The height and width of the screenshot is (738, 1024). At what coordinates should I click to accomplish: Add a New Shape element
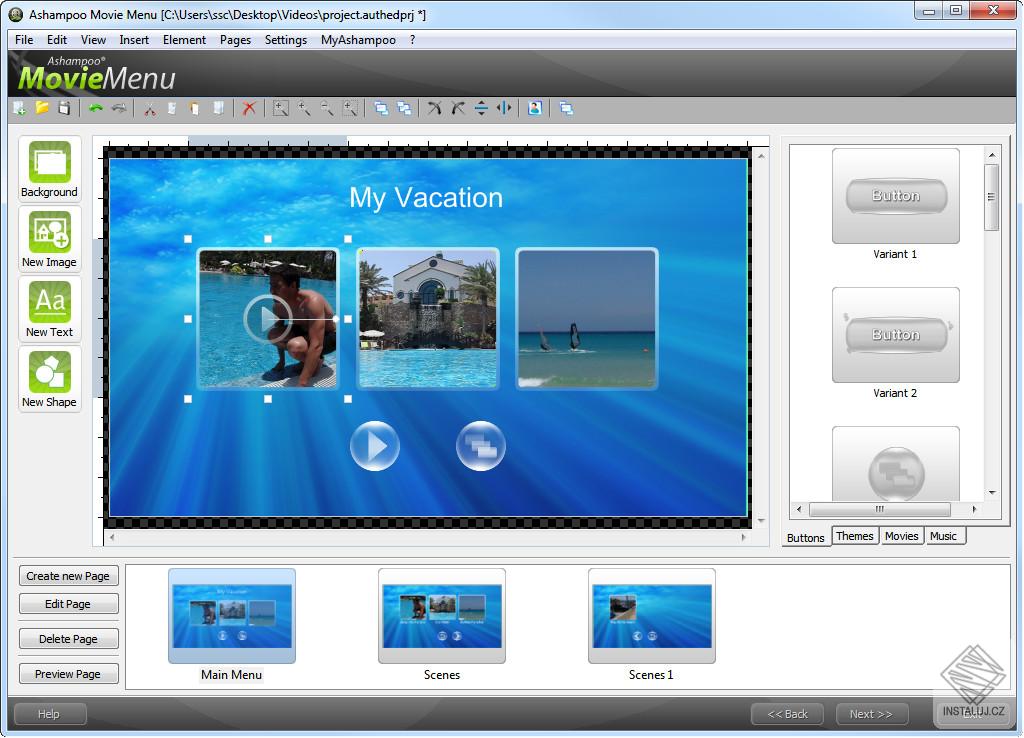pyautogui.click(x=50, y=379)
